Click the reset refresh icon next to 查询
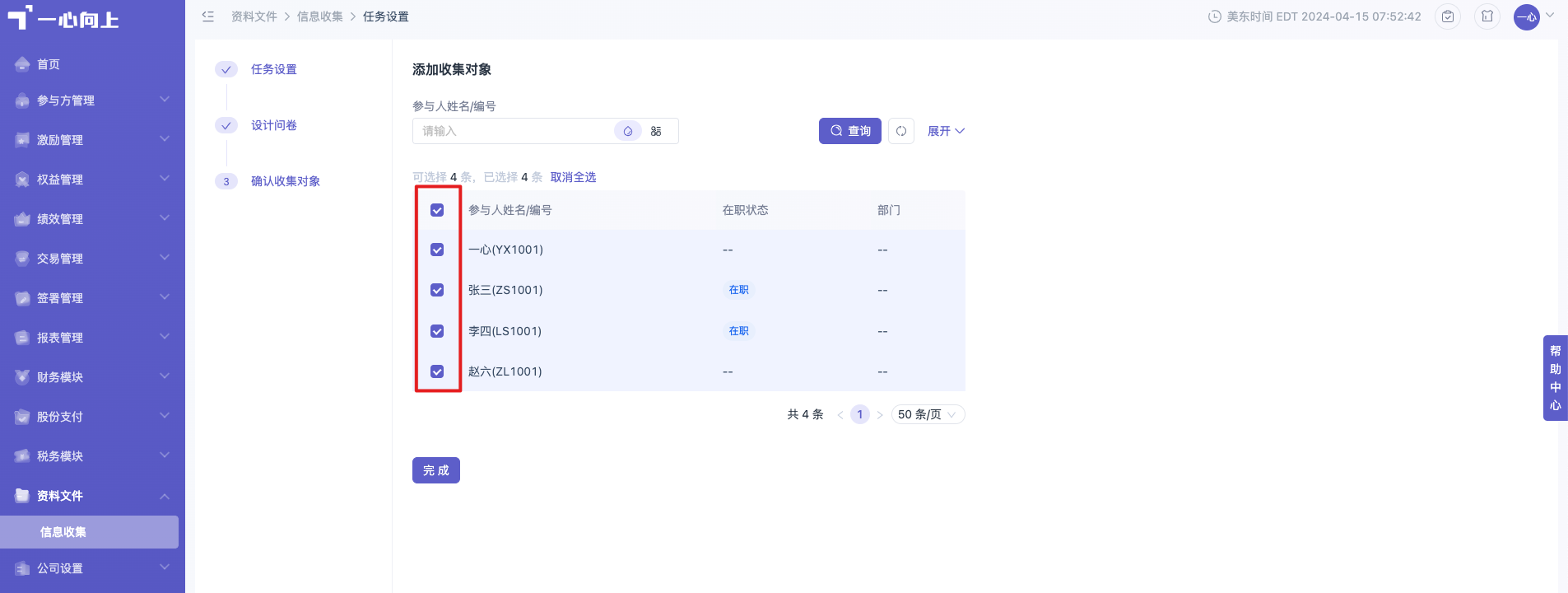The height and width of the screenshot is (593, 1568). coord(901,131)
